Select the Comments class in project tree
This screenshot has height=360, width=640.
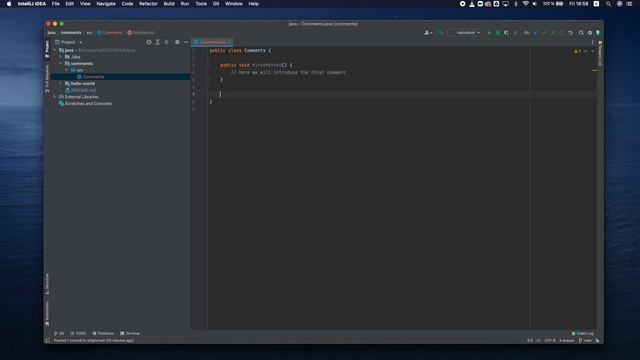121,77
